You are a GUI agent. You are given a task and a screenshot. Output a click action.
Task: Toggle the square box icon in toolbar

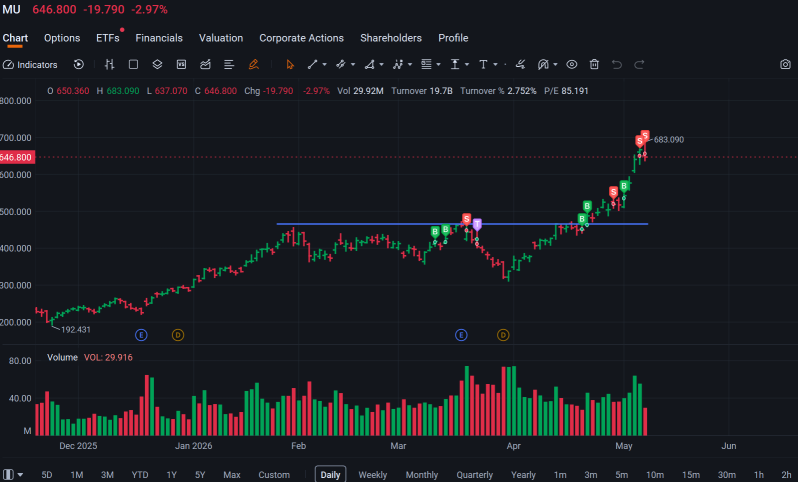[133, 64]
